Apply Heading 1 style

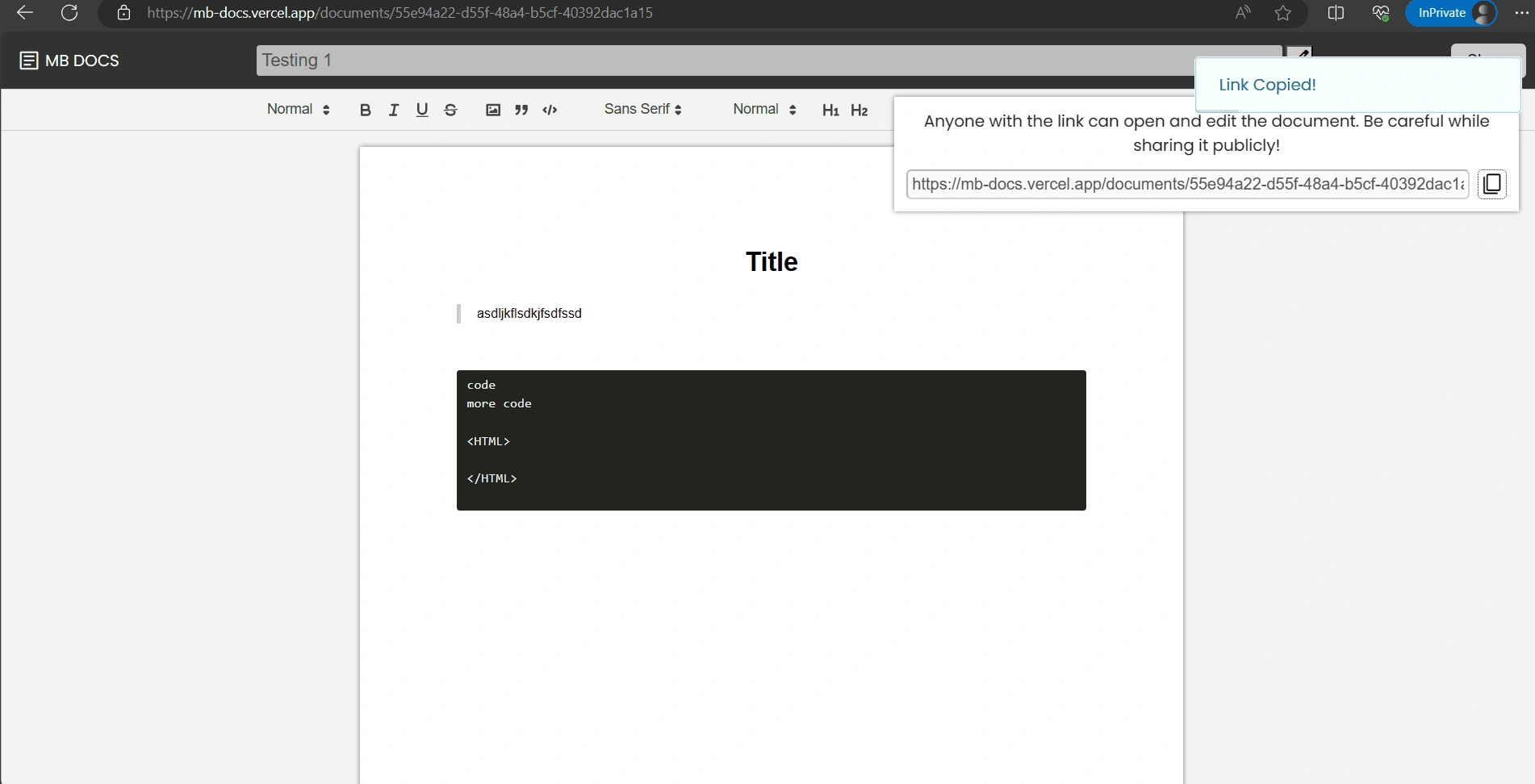click(x=830, y=111)
